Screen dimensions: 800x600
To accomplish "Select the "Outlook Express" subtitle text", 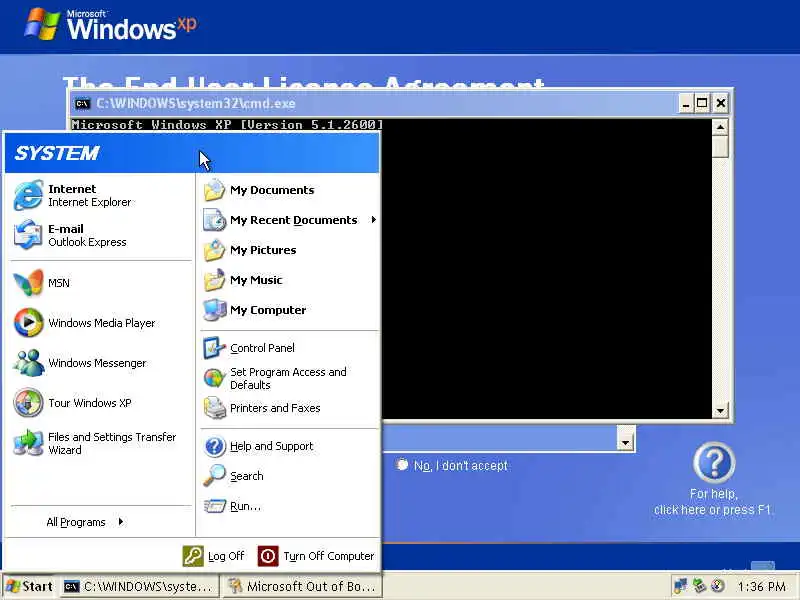I will pos(87,242).
